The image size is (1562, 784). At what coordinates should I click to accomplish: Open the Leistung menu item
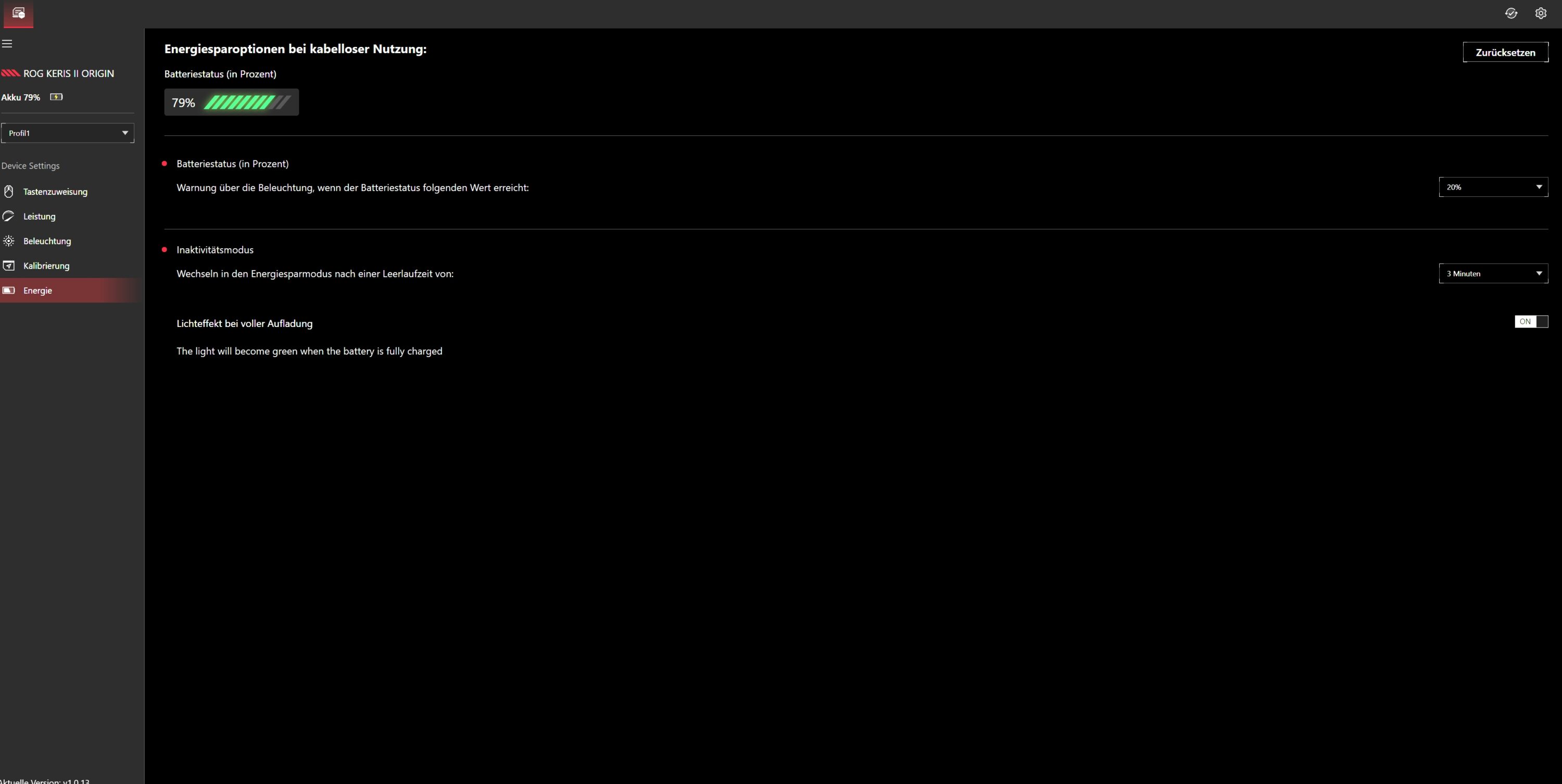coord(40,217)
